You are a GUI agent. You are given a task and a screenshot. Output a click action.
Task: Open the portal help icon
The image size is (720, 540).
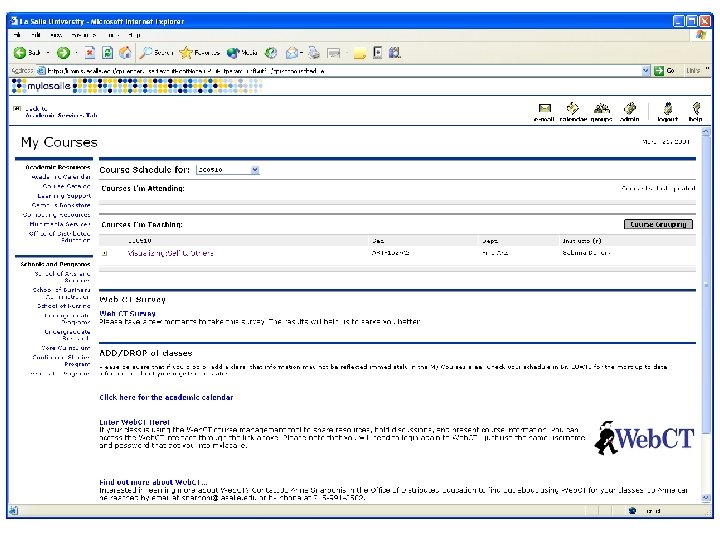coord(696,112)
